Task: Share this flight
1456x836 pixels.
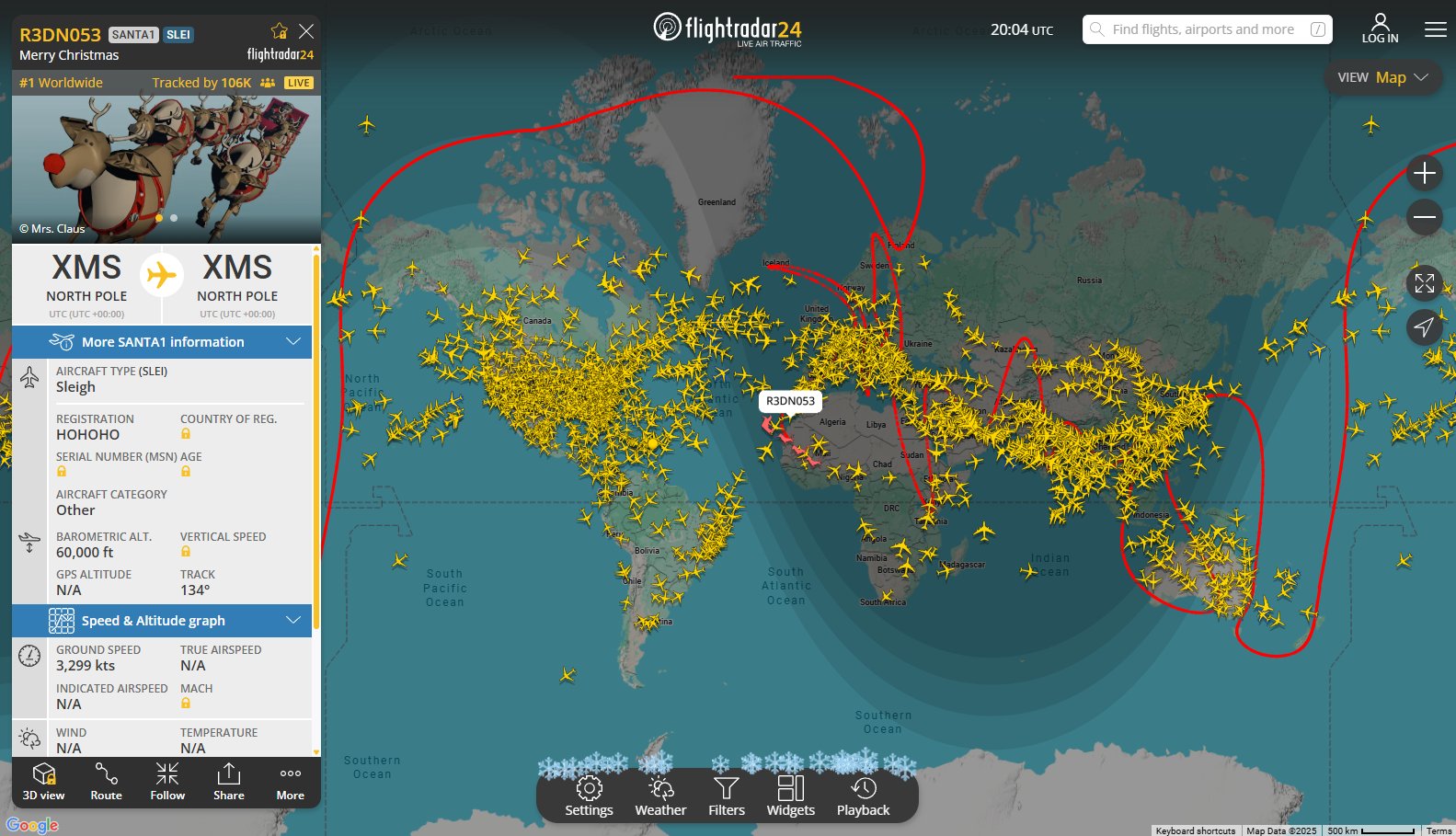Action: (x=229, y=782)
